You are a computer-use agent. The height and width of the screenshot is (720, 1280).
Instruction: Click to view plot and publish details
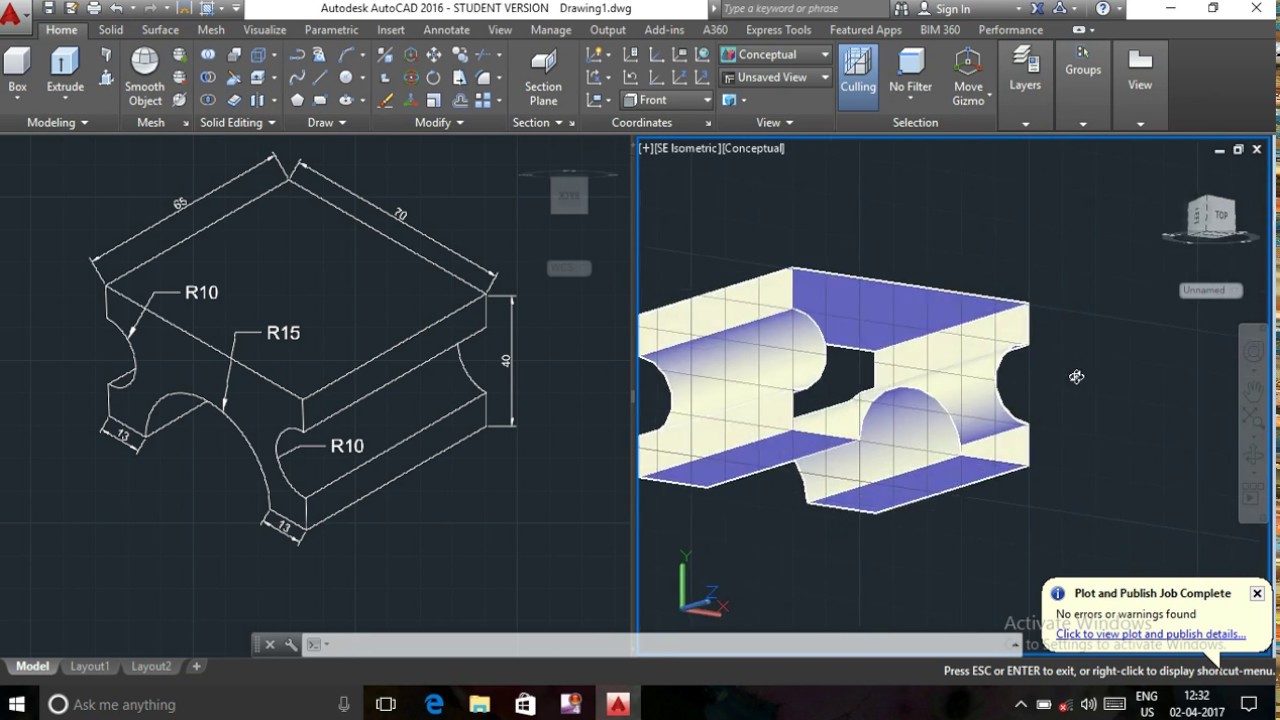click(1150, 634)
